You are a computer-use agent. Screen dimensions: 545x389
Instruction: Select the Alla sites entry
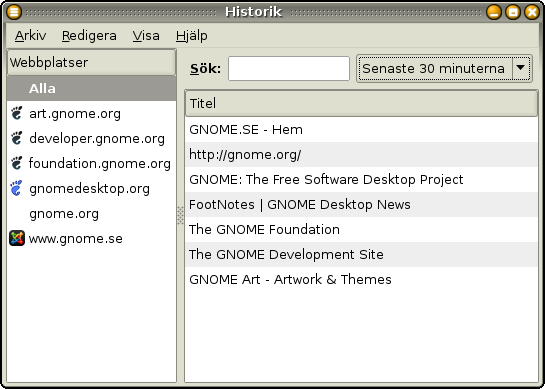[x=92, y=89]
